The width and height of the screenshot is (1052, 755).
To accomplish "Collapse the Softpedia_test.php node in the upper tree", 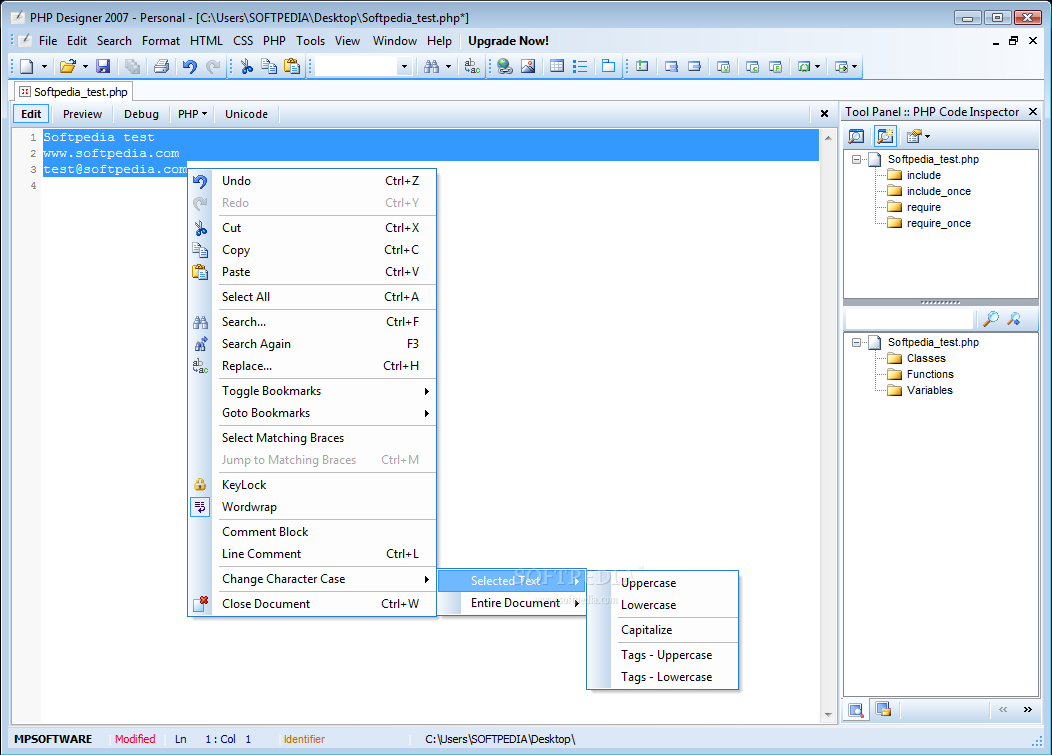I will tap(856, 159).
